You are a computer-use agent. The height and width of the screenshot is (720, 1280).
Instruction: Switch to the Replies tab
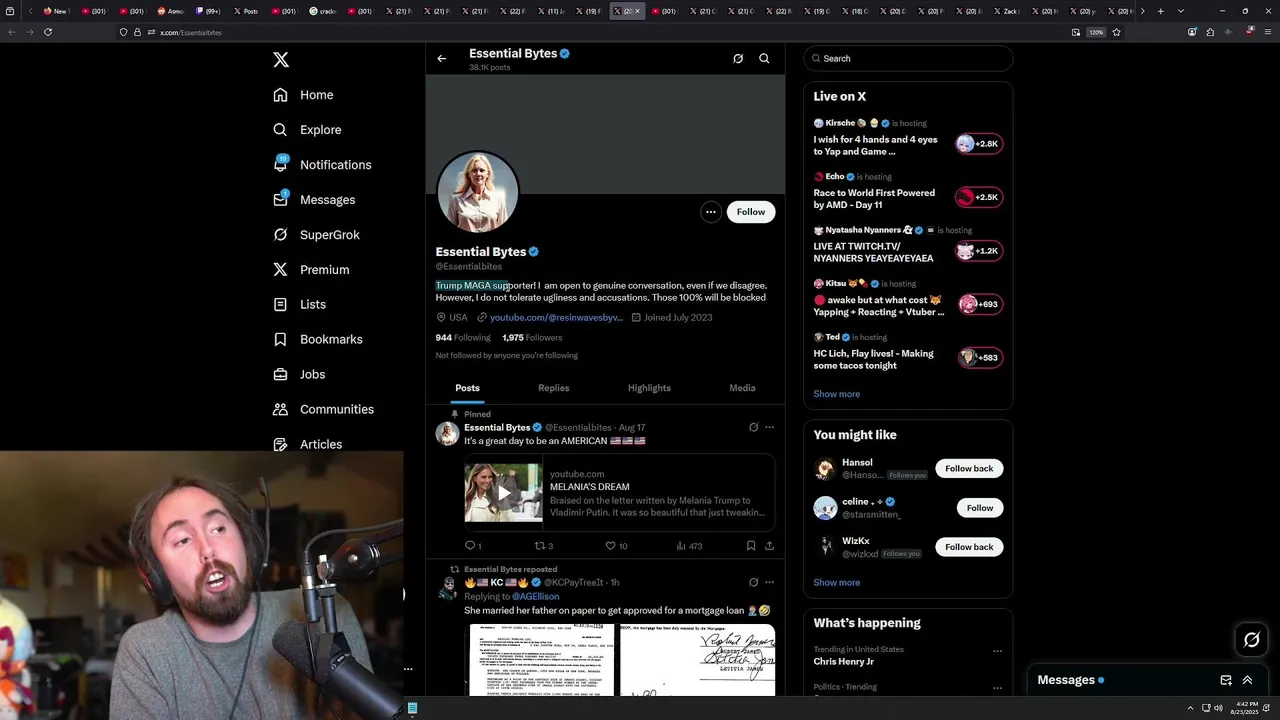click(x=553, y=388)
